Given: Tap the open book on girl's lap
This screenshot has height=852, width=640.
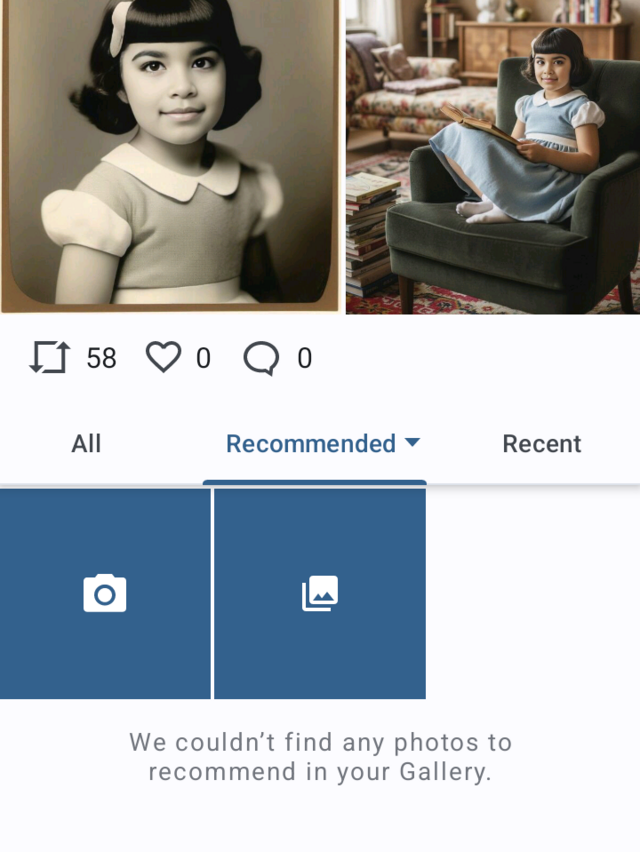Looking at the screenshot, I should click(x=476, y=124).
